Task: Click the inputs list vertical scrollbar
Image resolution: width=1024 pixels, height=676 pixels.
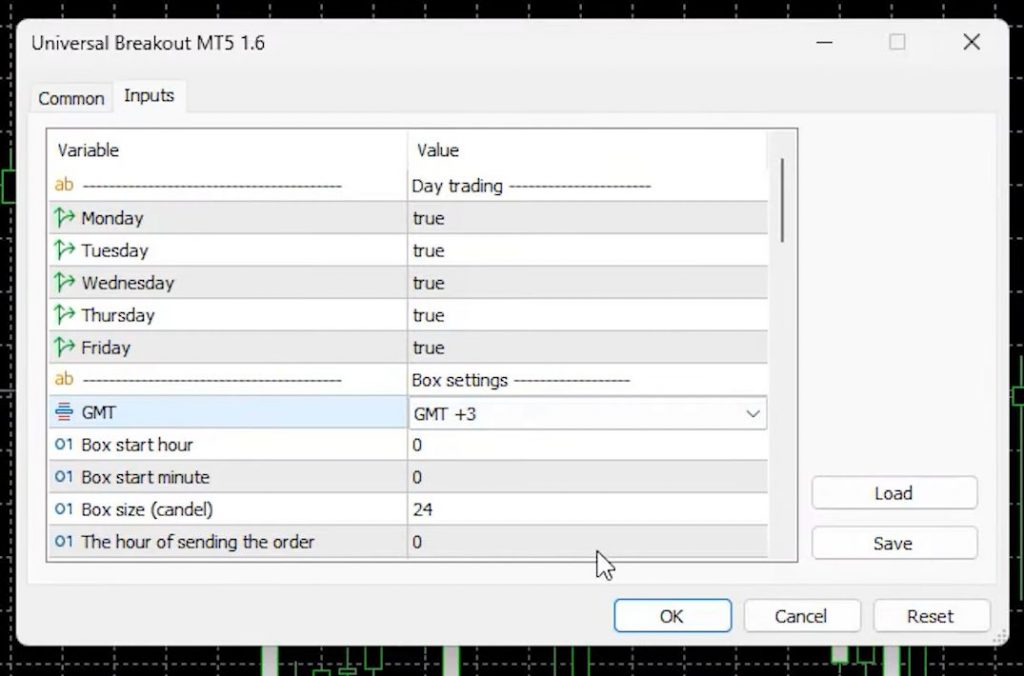Action: [x=782, y=200]
